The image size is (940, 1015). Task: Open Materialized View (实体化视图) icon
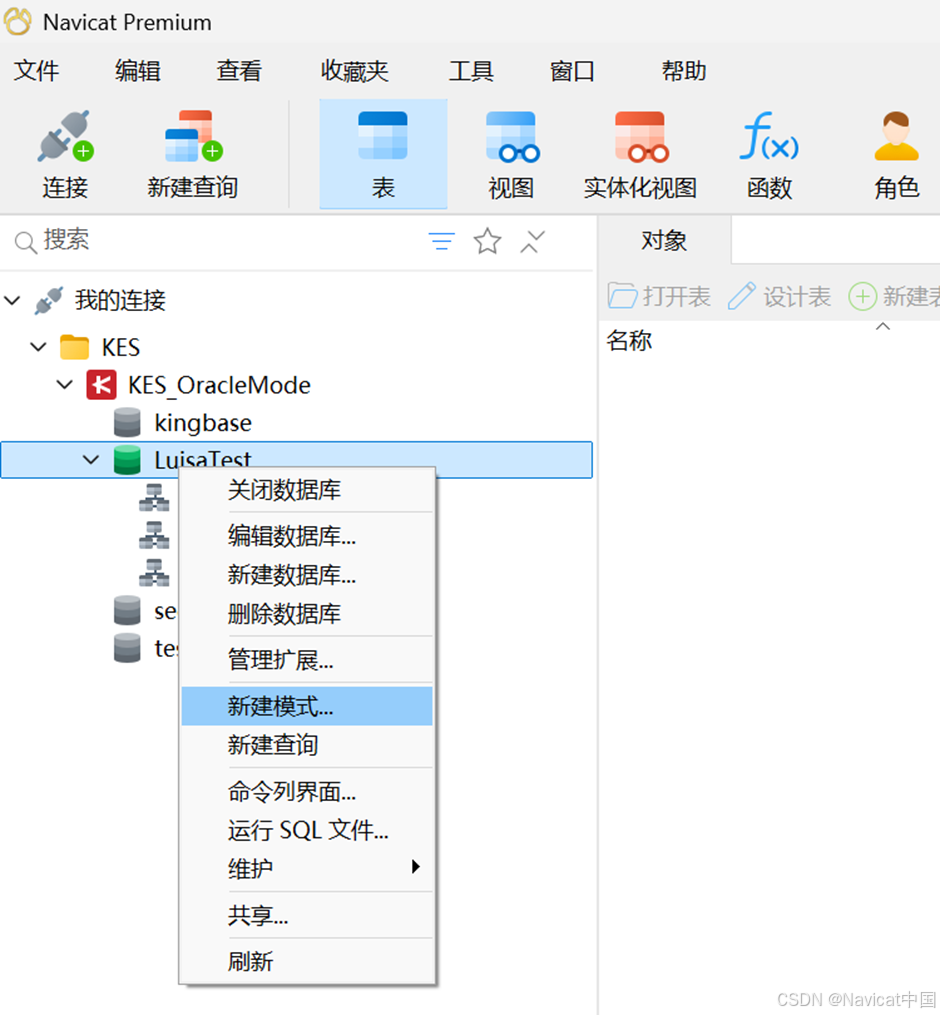[x=641, y=136]
